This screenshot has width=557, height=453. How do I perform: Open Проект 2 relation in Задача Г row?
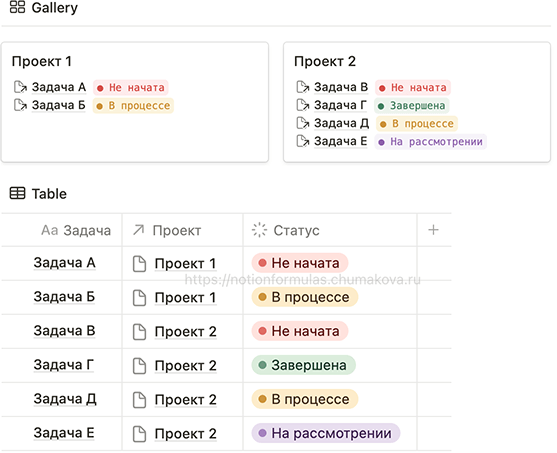185,366
